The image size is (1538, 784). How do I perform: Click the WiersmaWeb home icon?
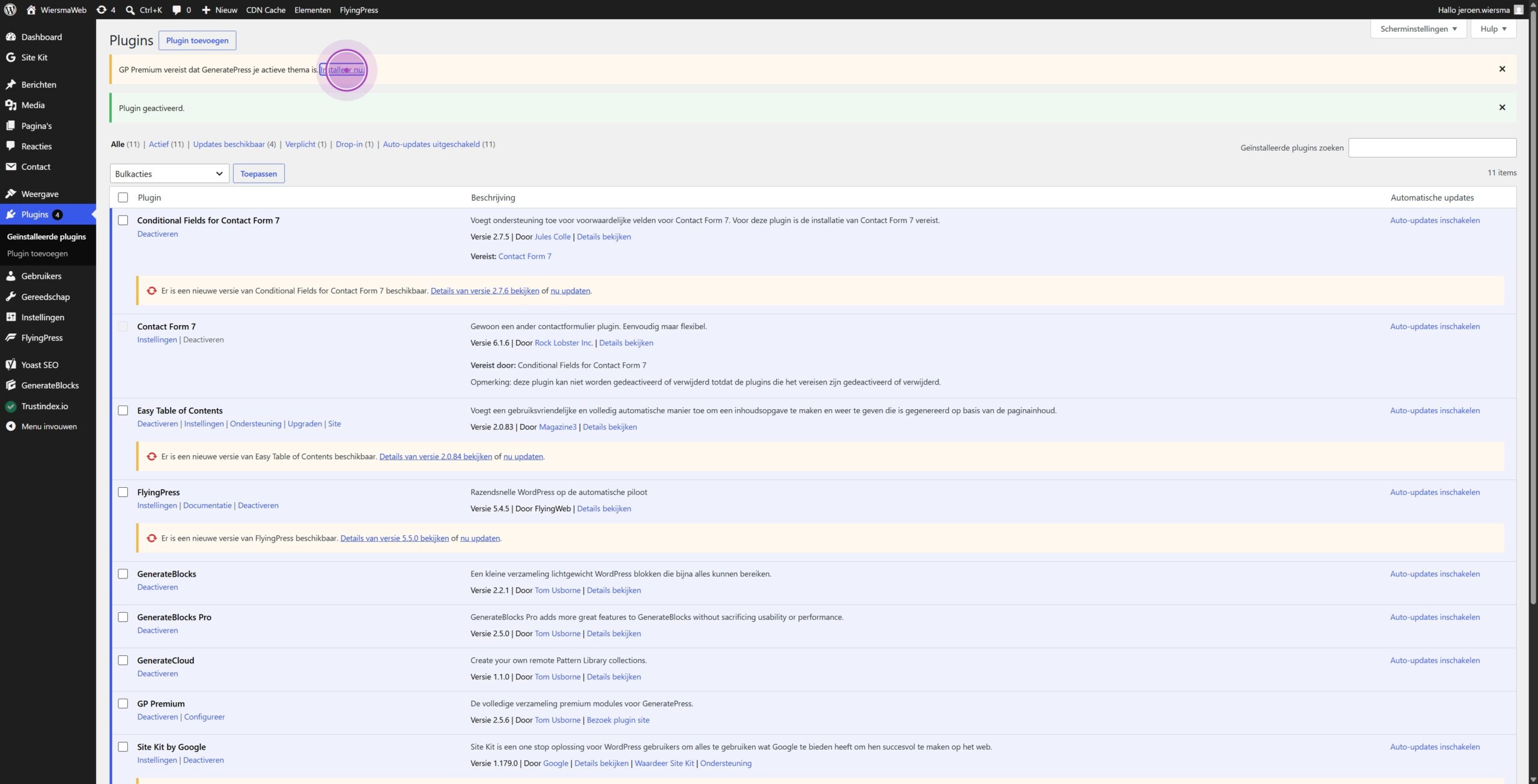(31, 10)
